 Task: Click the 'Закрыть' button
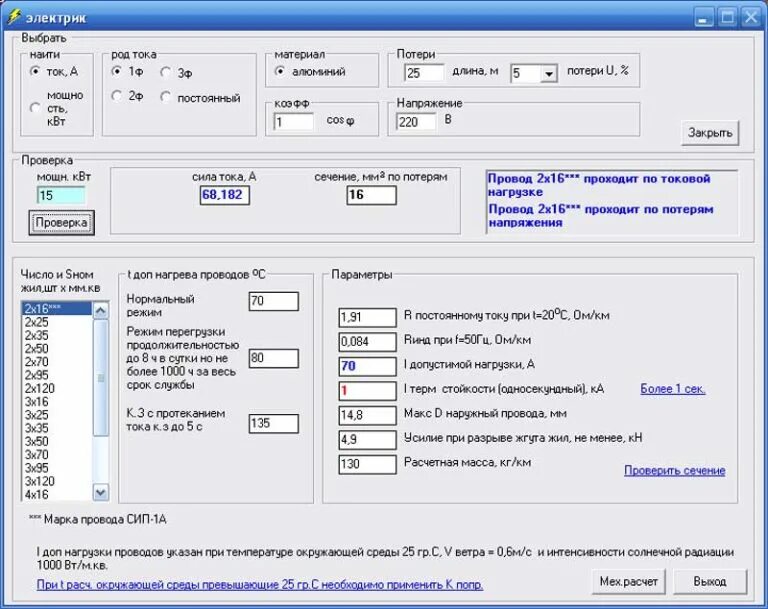tap(710, 133)
